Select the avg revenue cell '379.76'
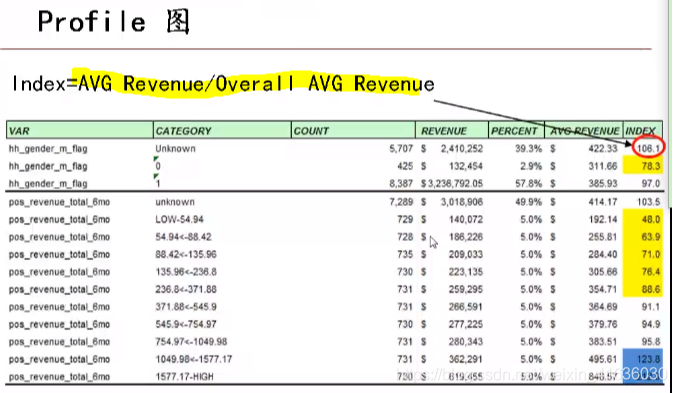This screenshot has height=393, width=677. tap(603, 324)
